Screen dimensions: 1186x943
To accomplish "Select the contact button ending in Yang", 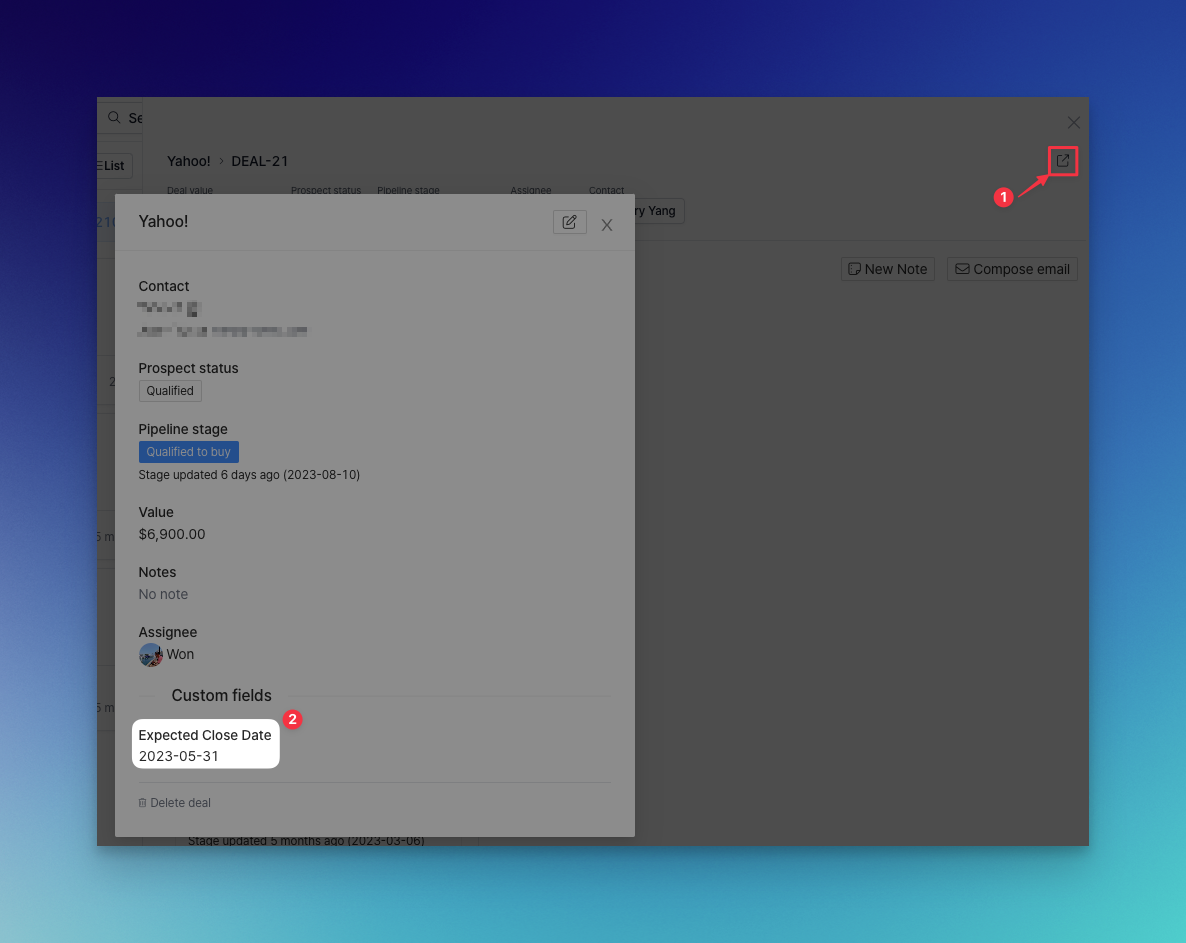I will pos(658,211).
